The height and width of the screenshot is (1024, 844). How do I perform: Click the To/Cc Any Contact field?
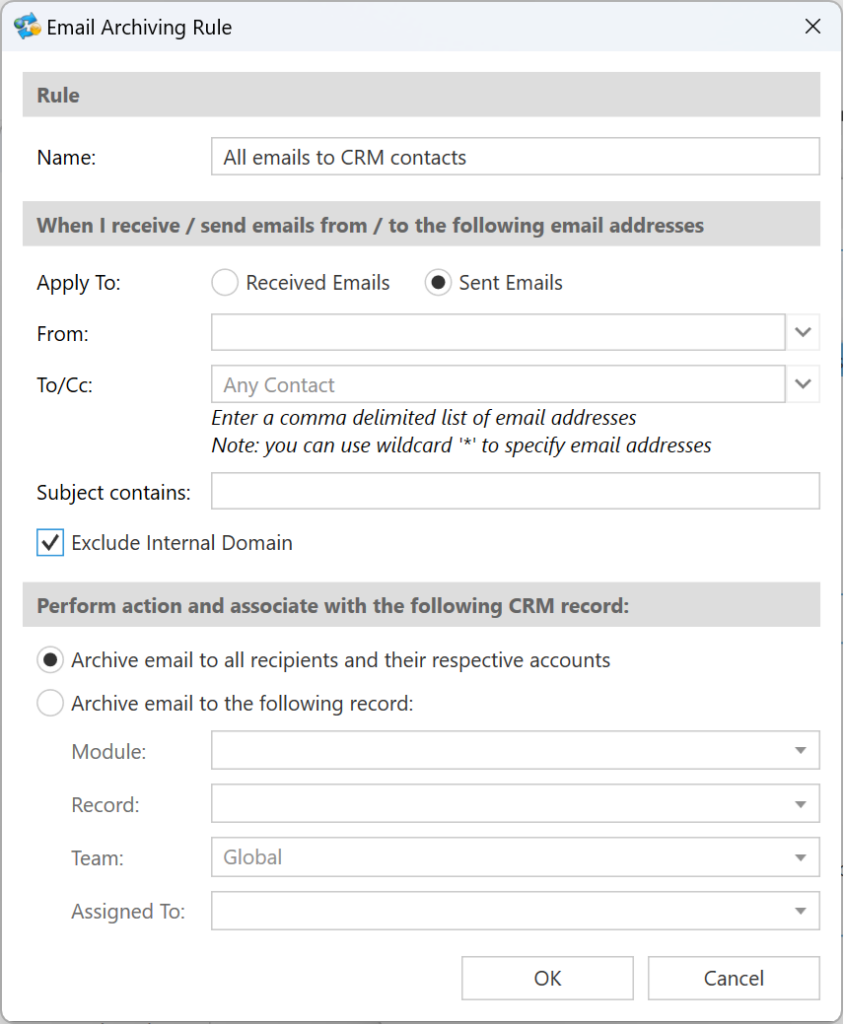point(498,384)
